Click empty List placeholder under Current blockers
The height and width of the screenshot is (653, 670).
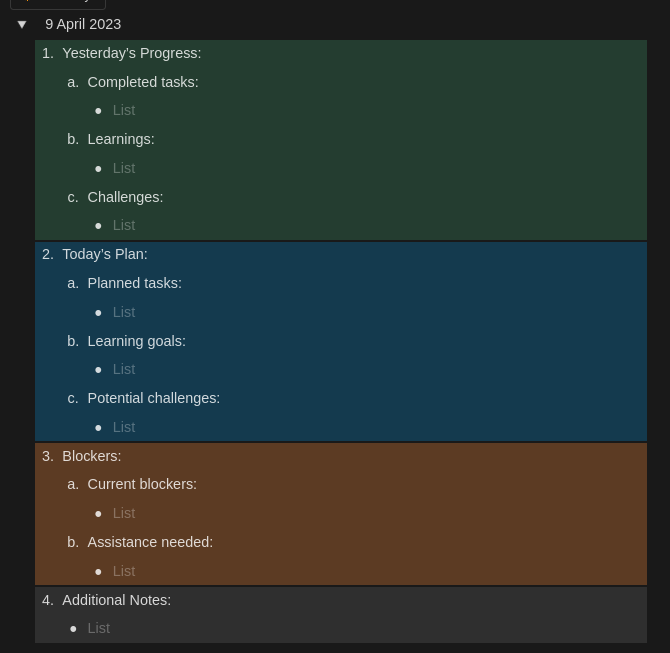tap(124, 513)
